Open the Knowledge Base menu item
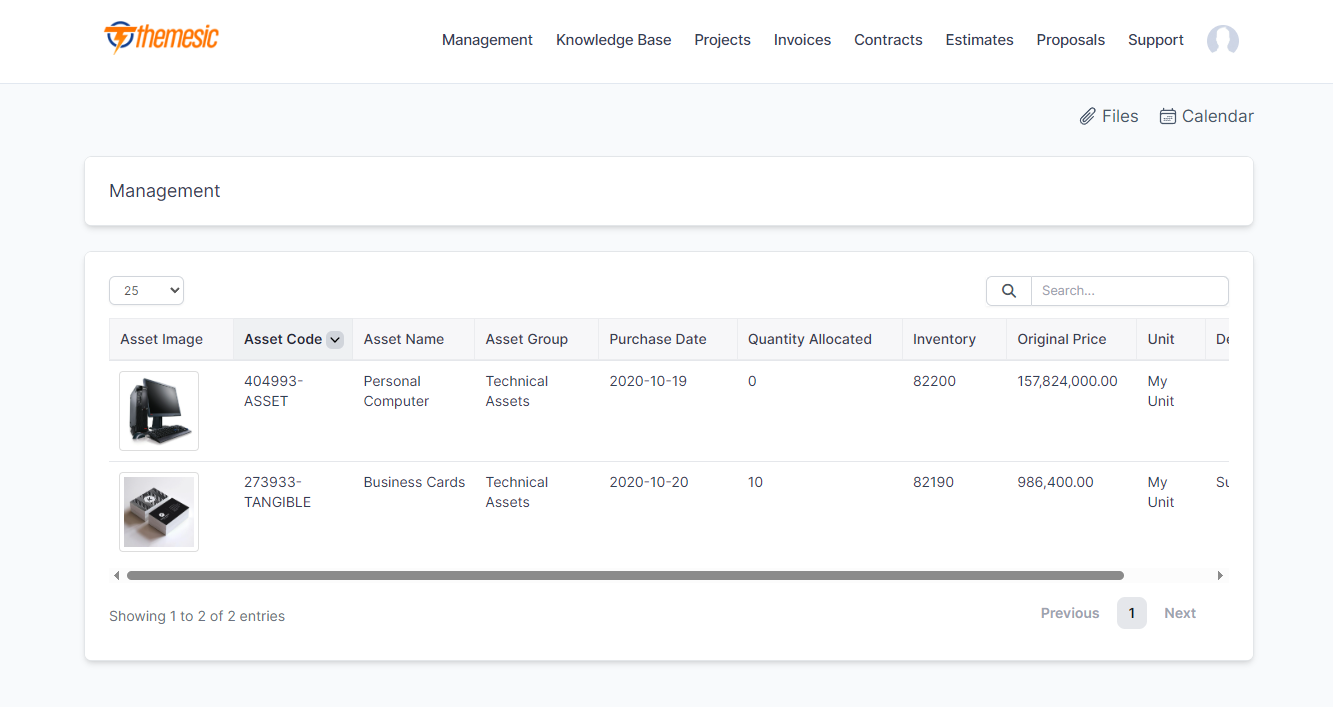This screenshot has width=1333, height=707. [613, 40]
